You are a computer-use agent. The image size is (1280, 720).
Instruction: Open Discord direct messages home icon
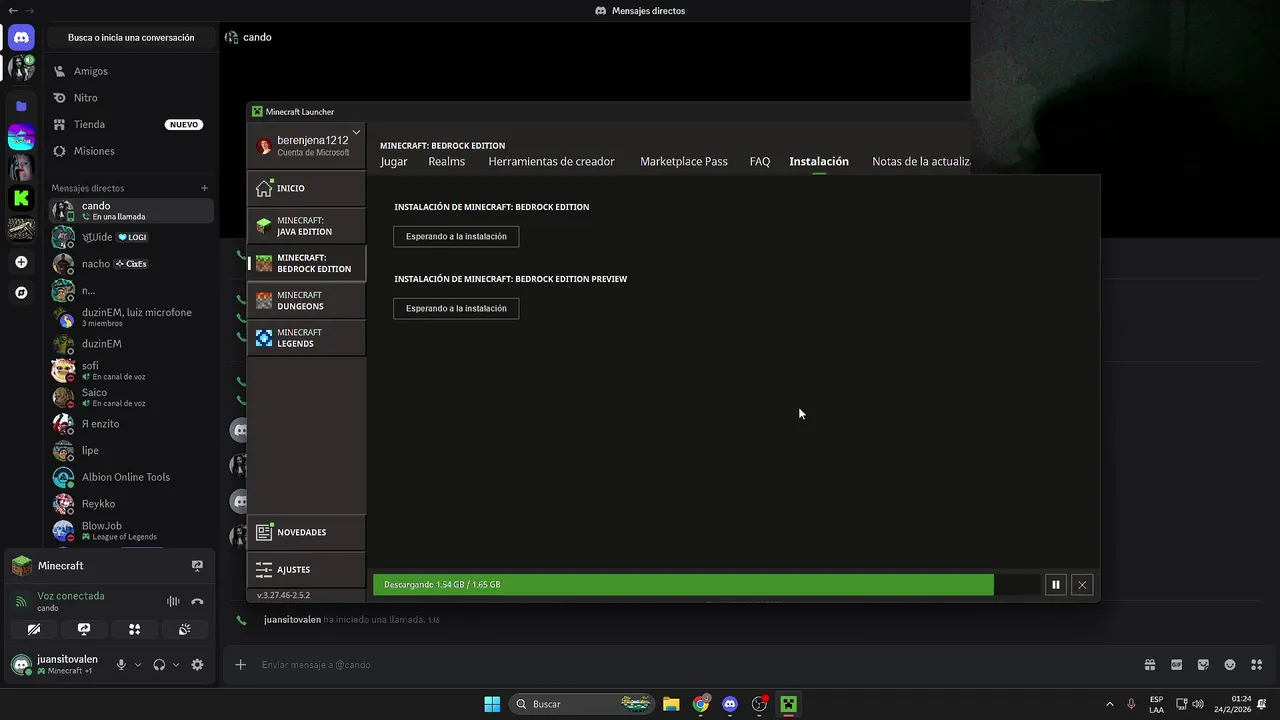21,38
